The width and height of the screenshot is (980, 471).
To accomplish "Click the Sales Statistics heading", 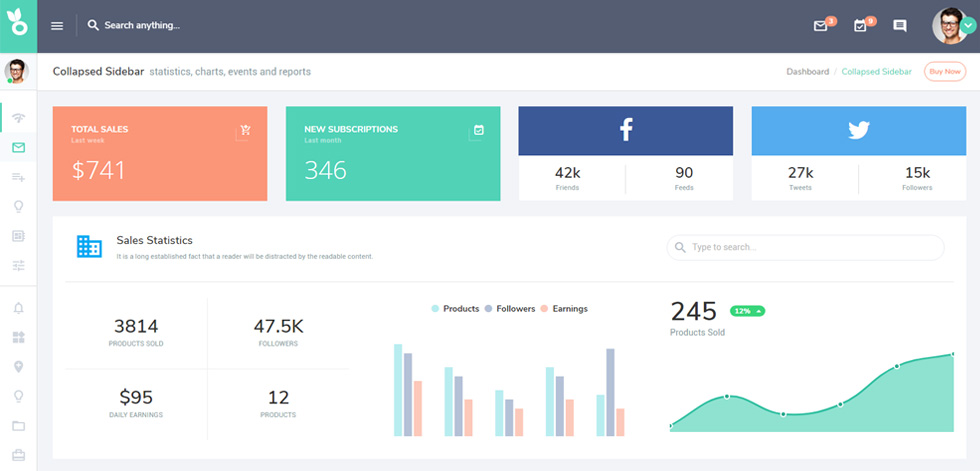I will pyautogui.click(x=154, y=240).
